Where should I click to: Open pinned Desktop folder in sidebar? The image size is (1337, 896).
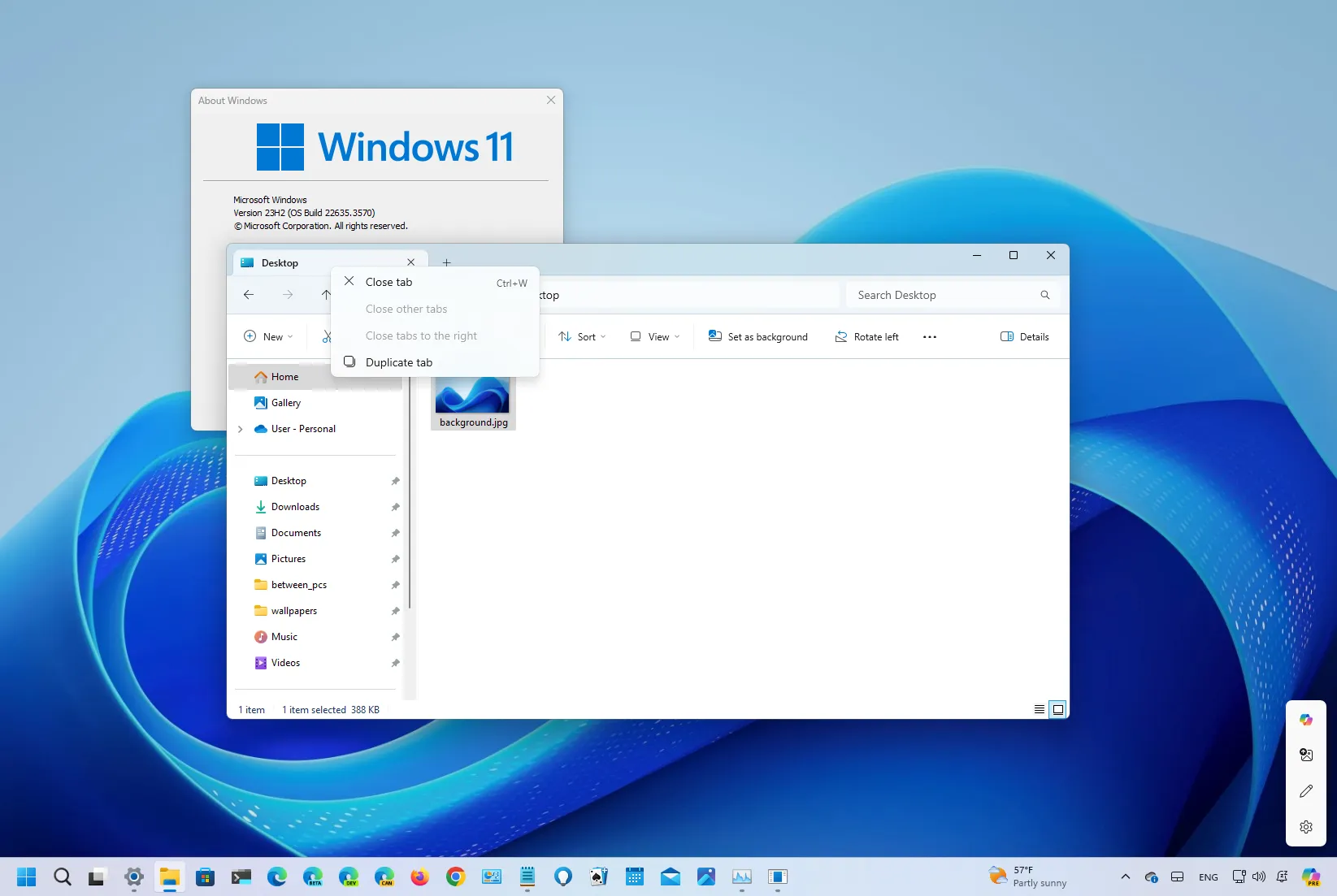click(315, 481)
